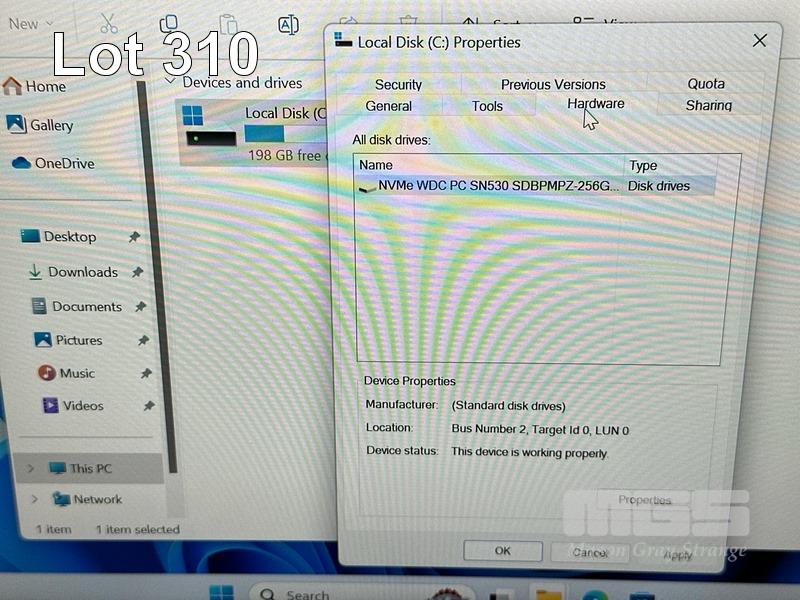This screenshot has width=800, height=600.
Task: Switch to the Tools tab
Action: coord(487,106)
